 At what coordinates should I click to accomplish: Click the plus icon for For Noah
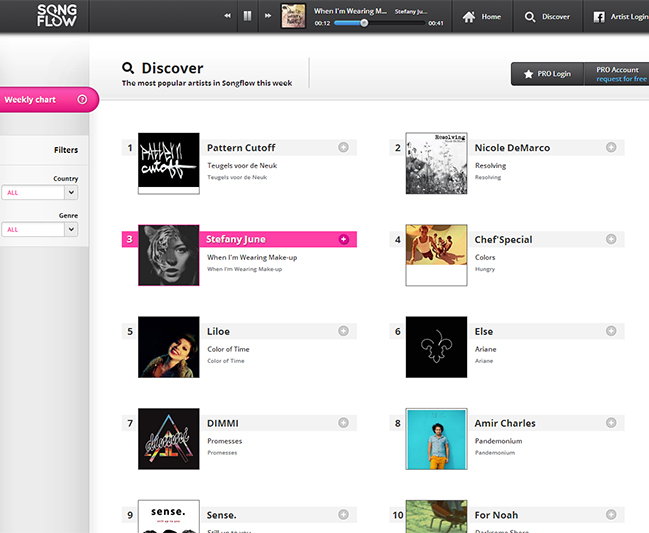click(611, 514)
